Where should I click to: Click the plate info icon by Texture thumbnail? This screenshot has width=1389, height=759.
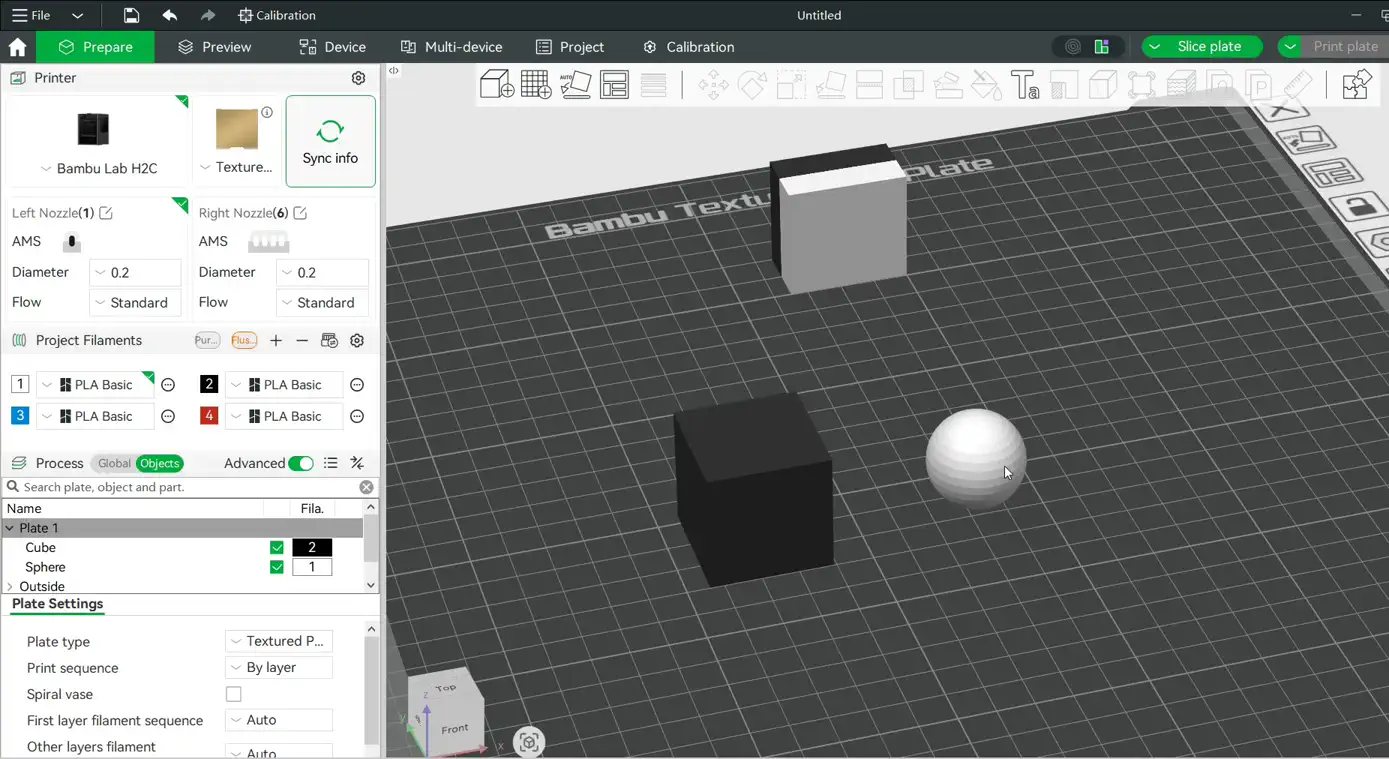[x=267, y=112]
